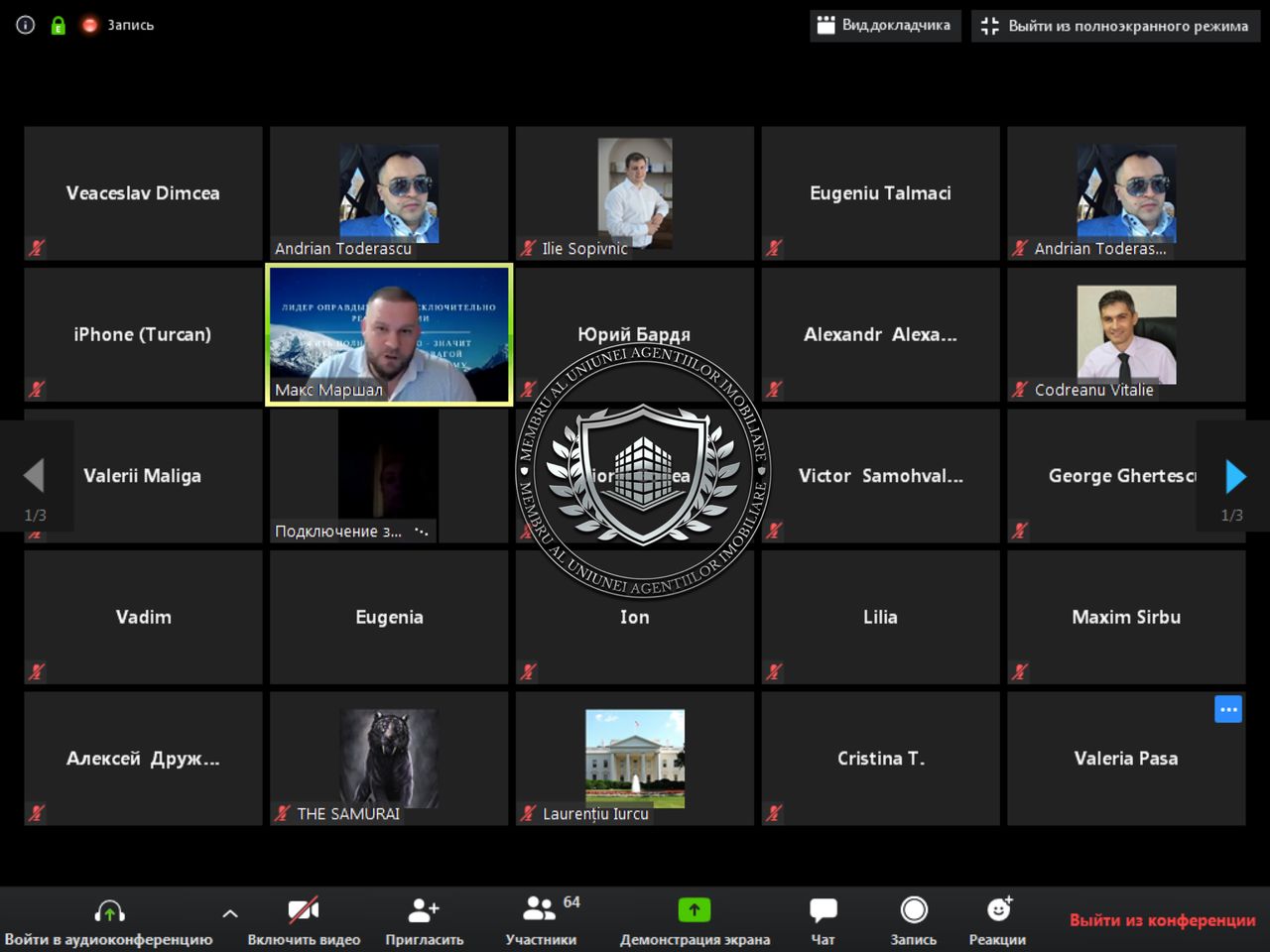Image resolution: width=1270 pixels, height=952 pixels.
Task: Click muted mic icon on THE SAMURAI tile
Action: pos(283,813)
